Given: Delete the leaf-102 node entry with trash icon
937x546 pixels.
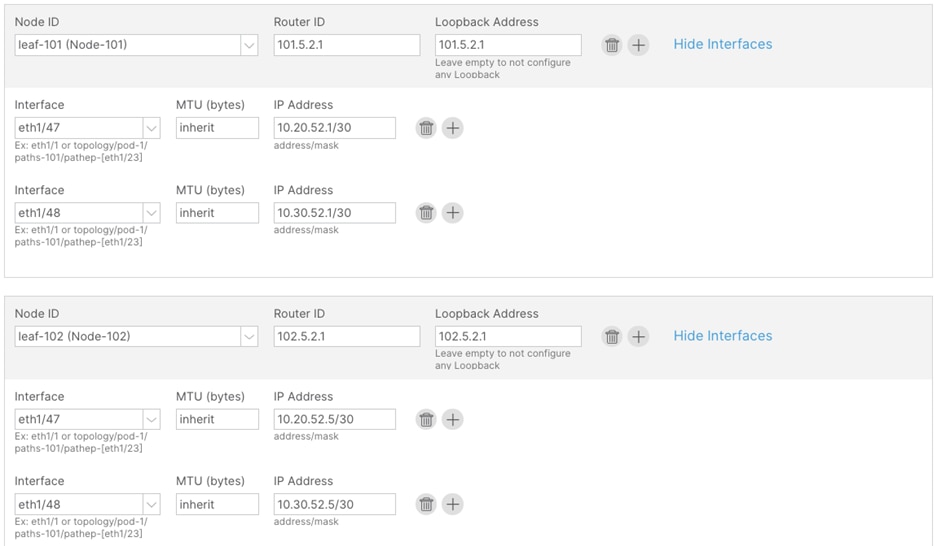Looking at the screenshot, I should [612, 336].
